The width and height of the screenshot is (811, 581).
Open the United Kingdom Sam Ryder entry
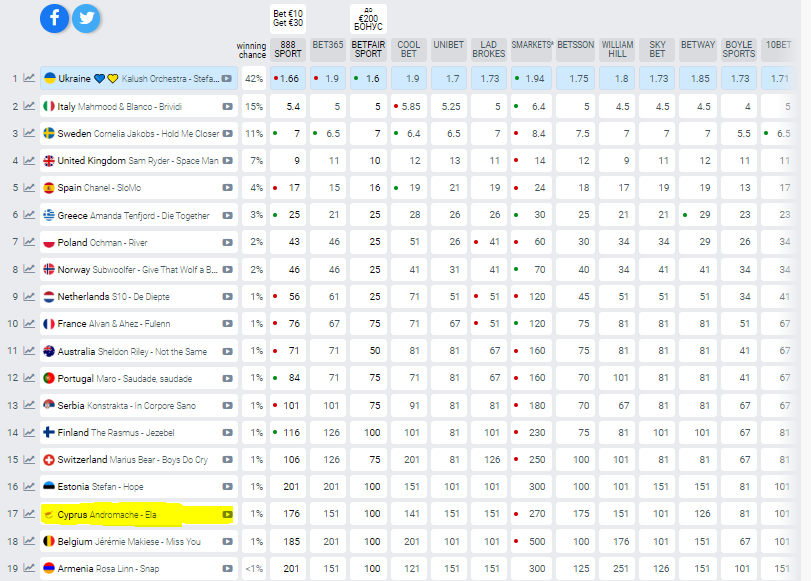[x=139, y=160]
